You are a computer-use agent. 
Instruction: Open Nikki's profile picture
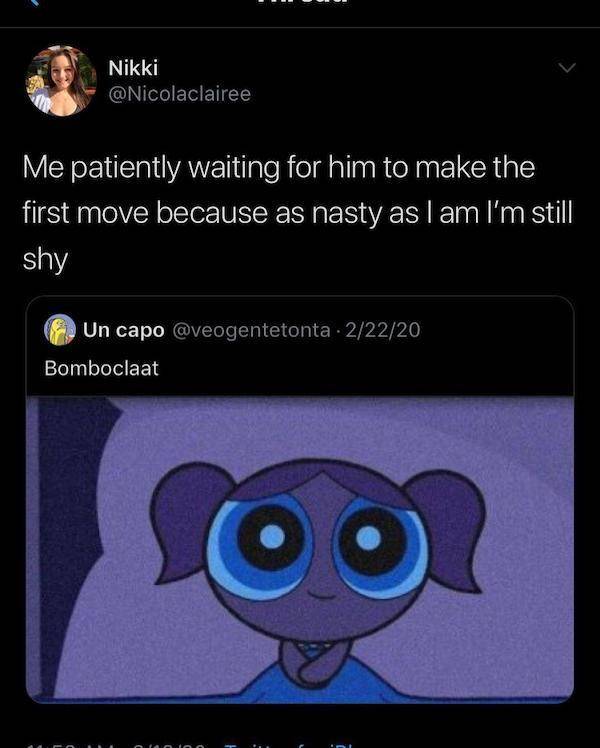pos(60,80)
